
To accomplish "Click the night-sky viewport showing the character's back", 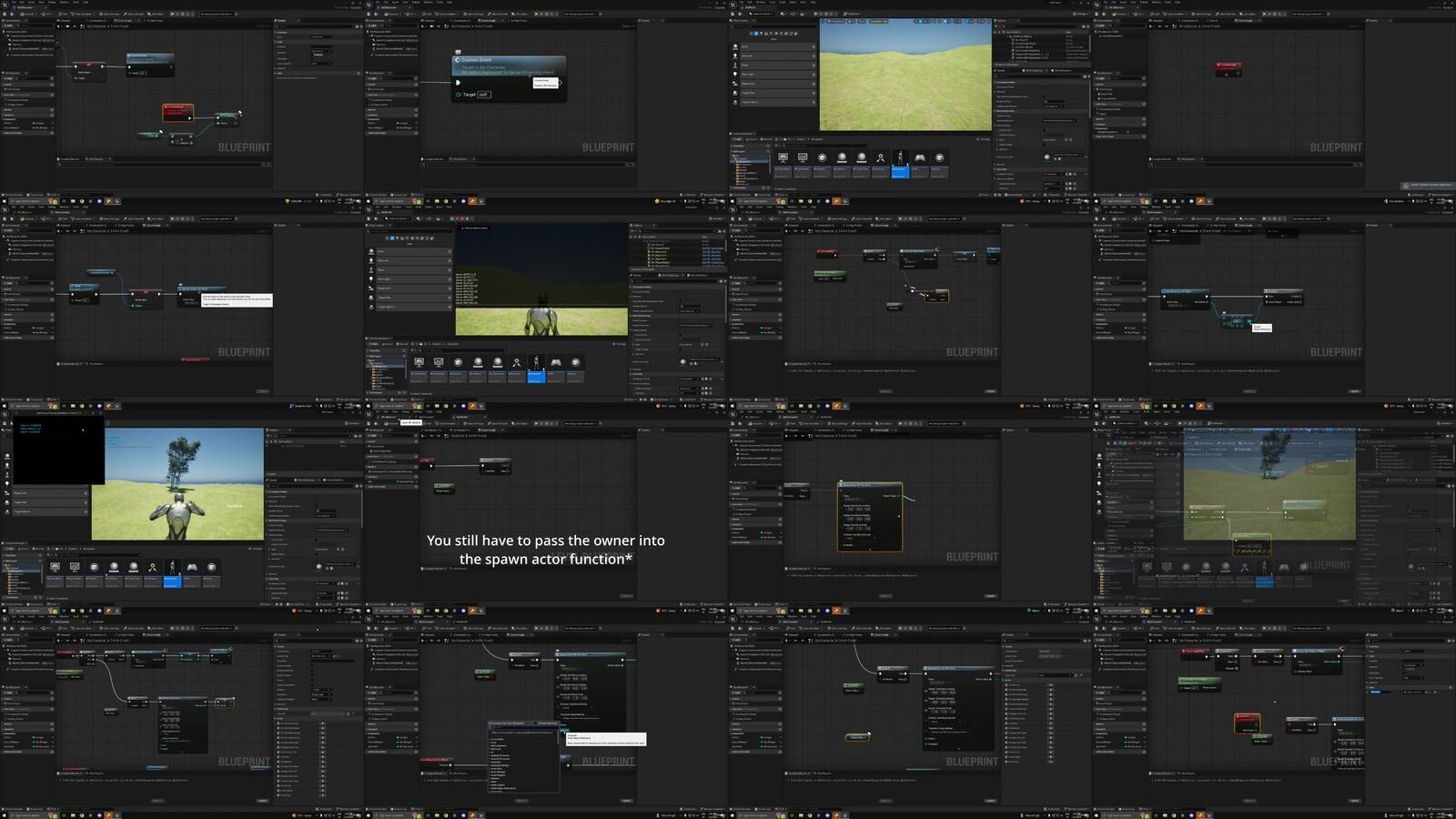I will point(541,279).
